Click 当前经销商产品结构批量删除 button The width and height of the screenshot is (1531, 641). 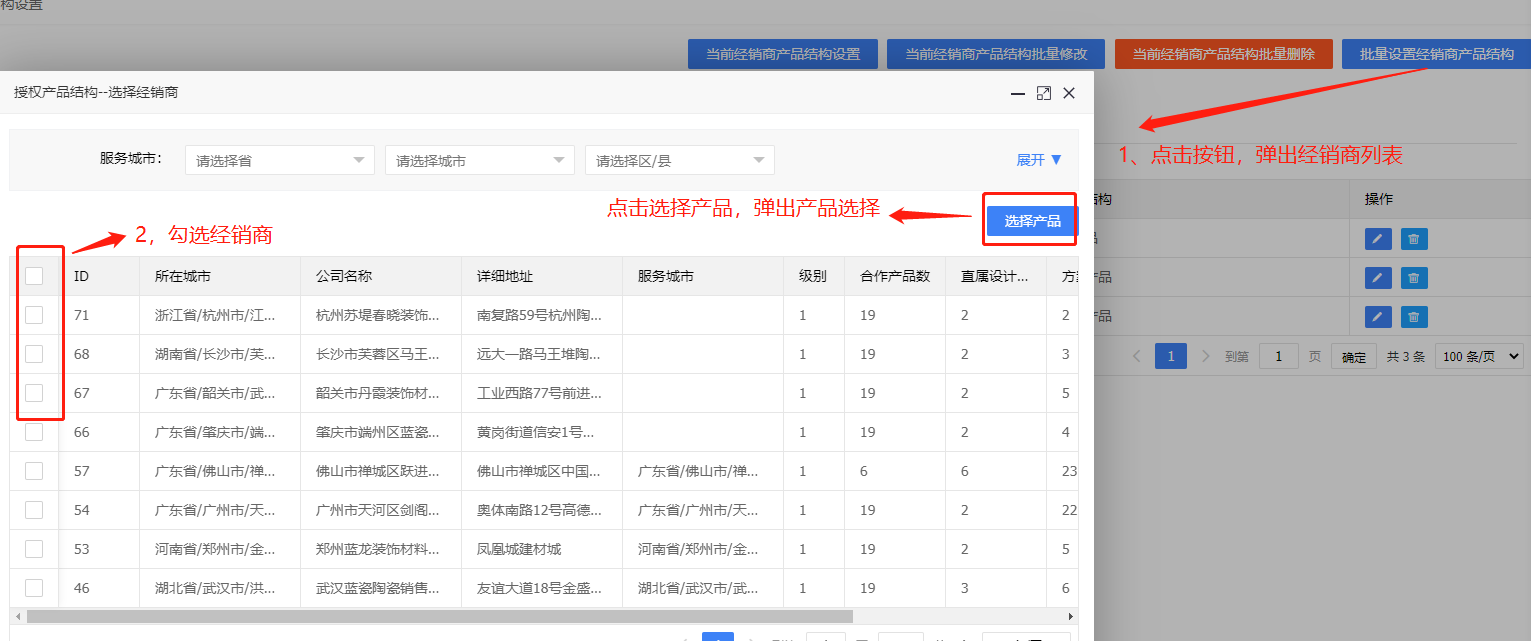[1223, 54]
